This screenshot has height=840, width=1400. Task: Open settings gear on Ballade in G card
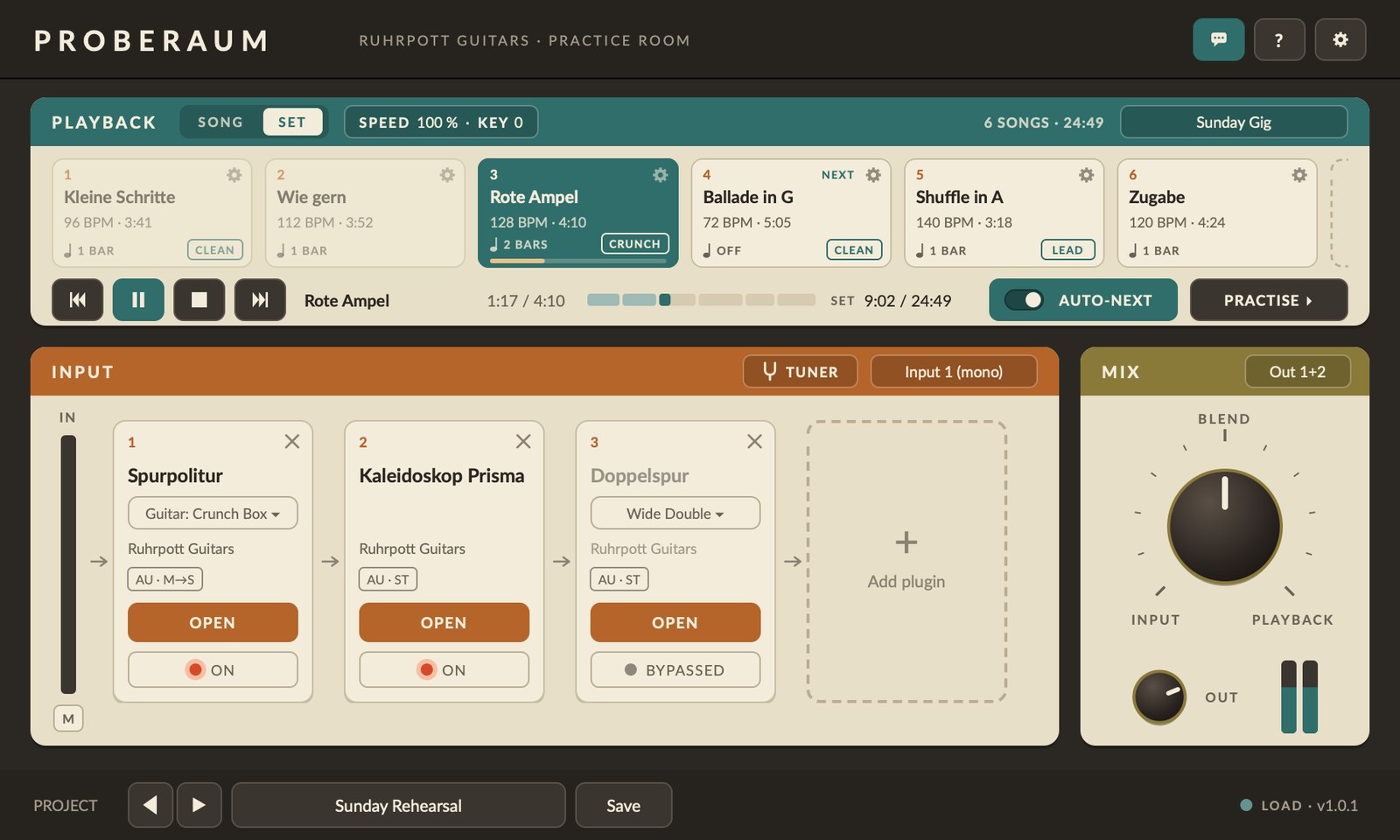tap(873, 175)
